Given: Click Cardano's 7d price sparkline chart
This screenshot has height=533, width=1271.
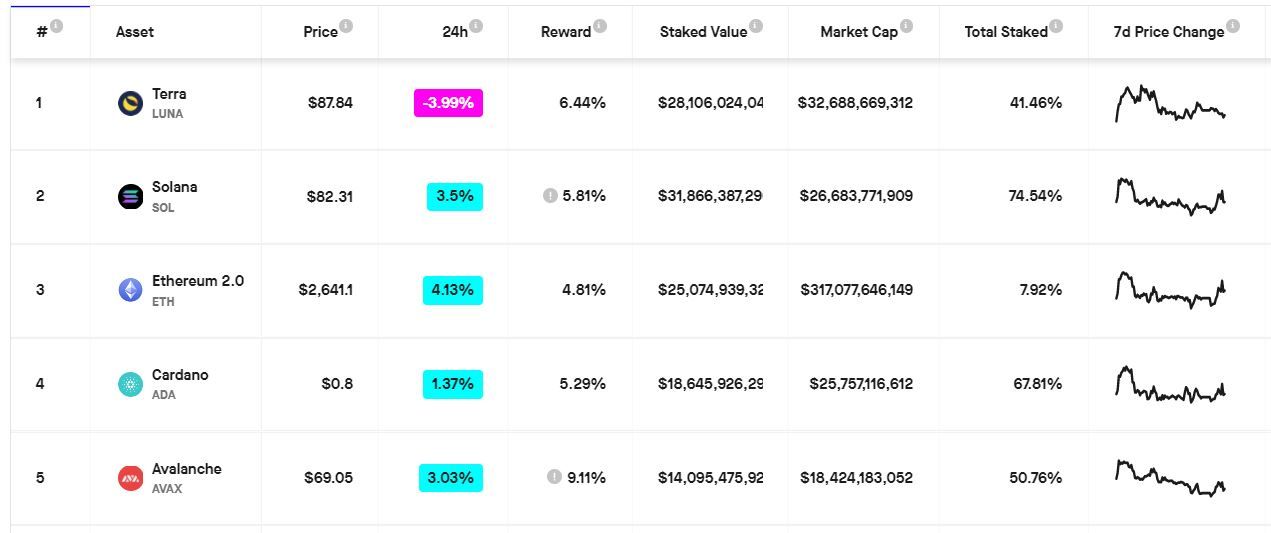Looking at the screenshot, I should pyautogui.click(x=1170, y=384).
